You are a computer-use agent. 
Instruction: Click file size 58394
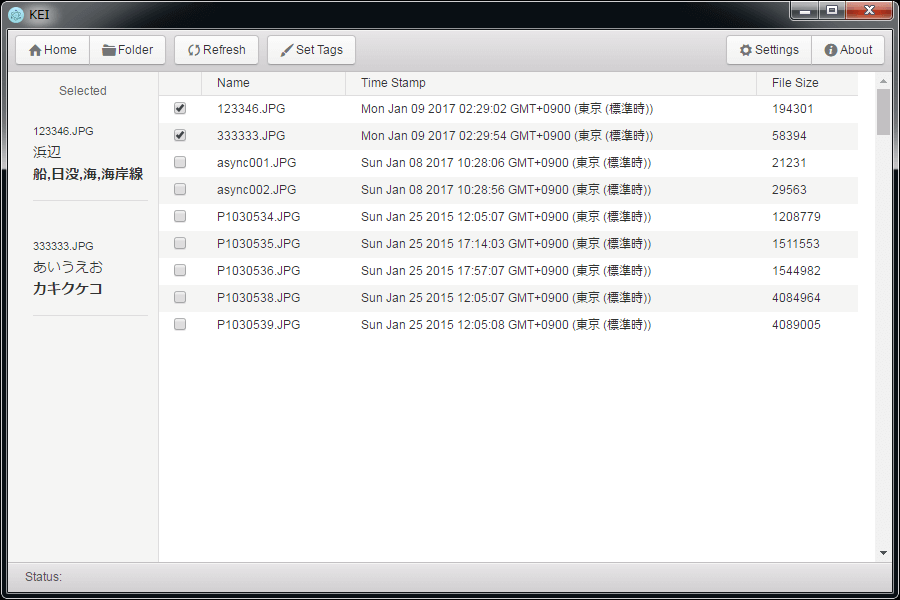[x=789, y=136]
